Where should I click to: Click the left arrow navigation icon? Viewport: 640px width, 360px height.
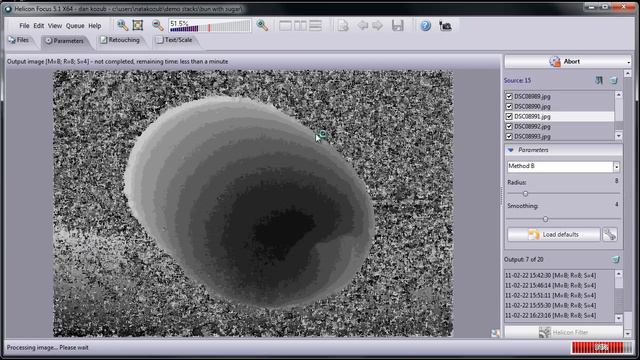362,26
